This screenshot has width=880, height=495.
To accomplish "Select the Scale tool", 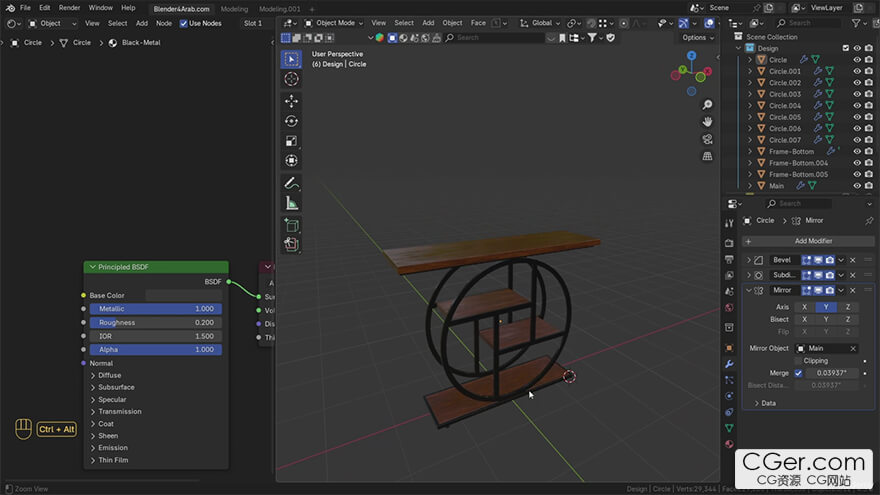I will coord(291,141).
